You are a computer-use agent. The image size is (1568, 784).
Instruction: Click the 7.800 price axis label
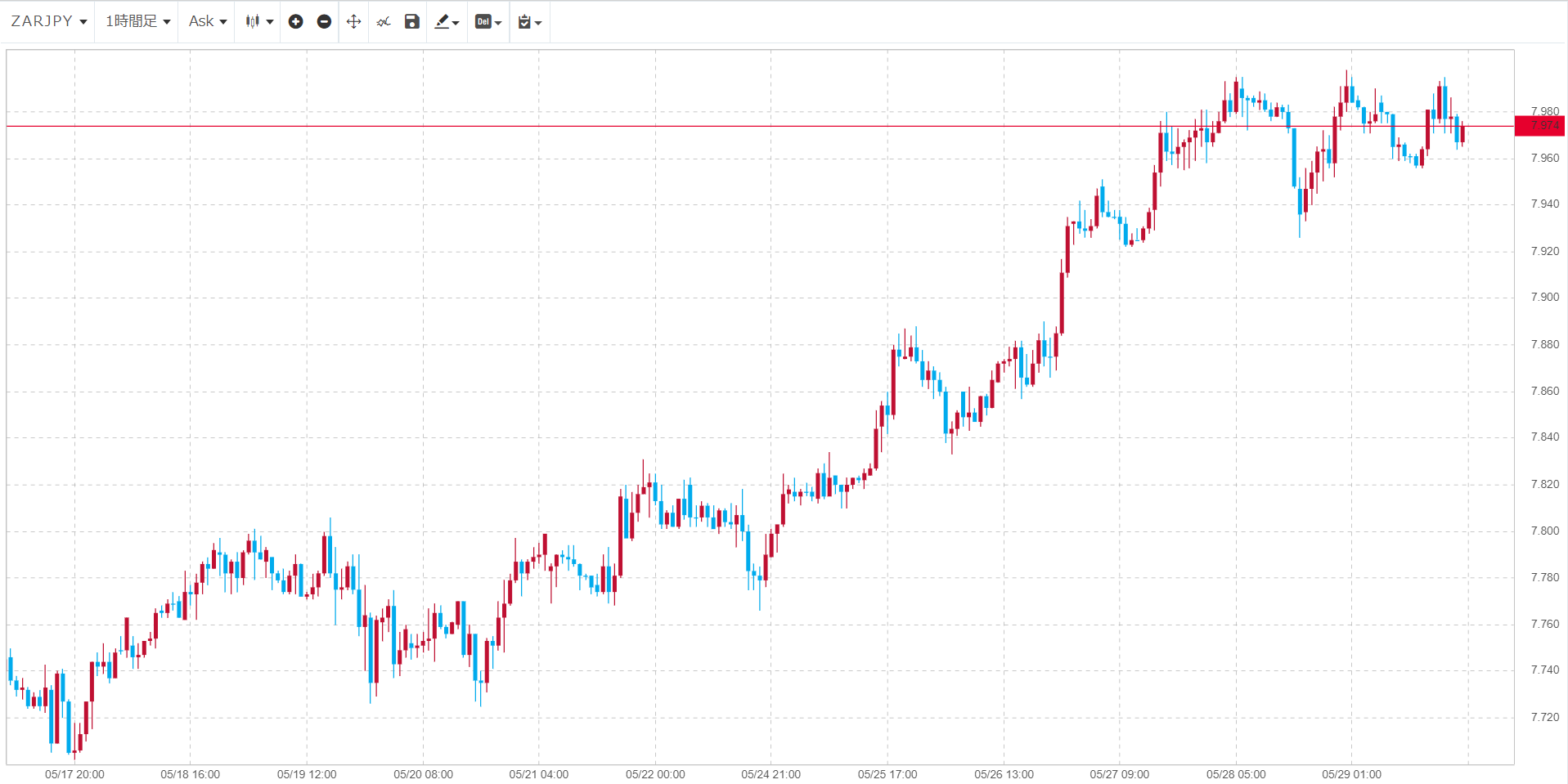point(1545,531)
